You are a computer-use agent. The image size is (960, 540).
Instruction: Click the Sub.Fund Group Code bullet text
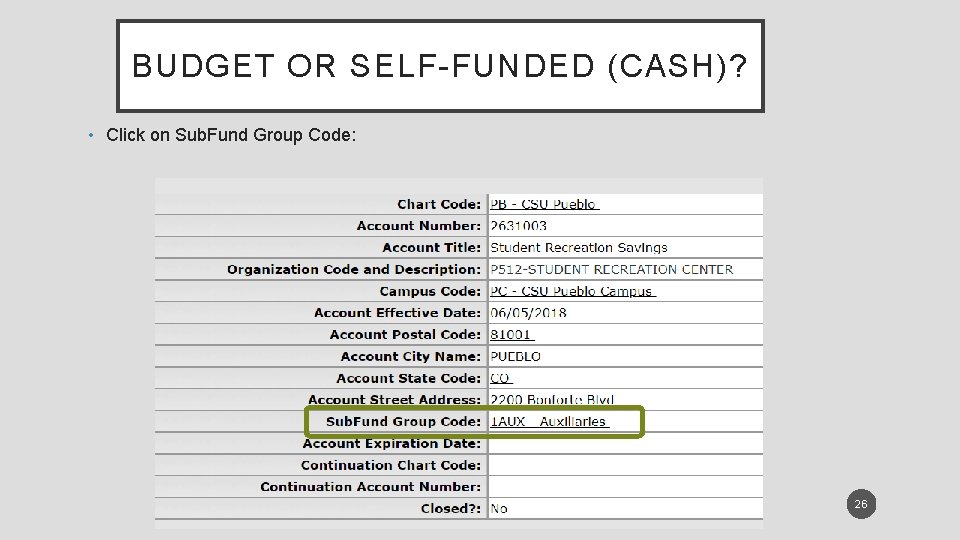tap(230, 135)
